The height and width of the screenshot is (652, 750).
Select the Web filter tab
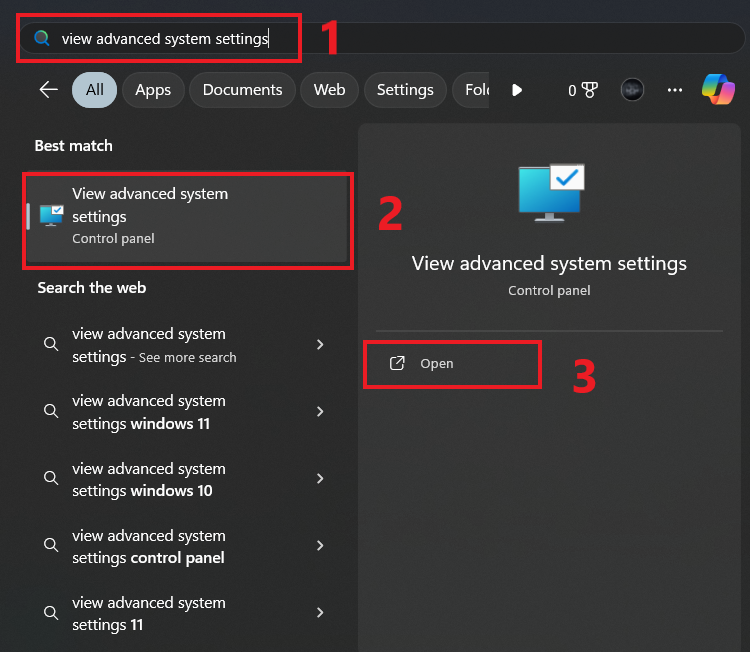click(329, 90)
